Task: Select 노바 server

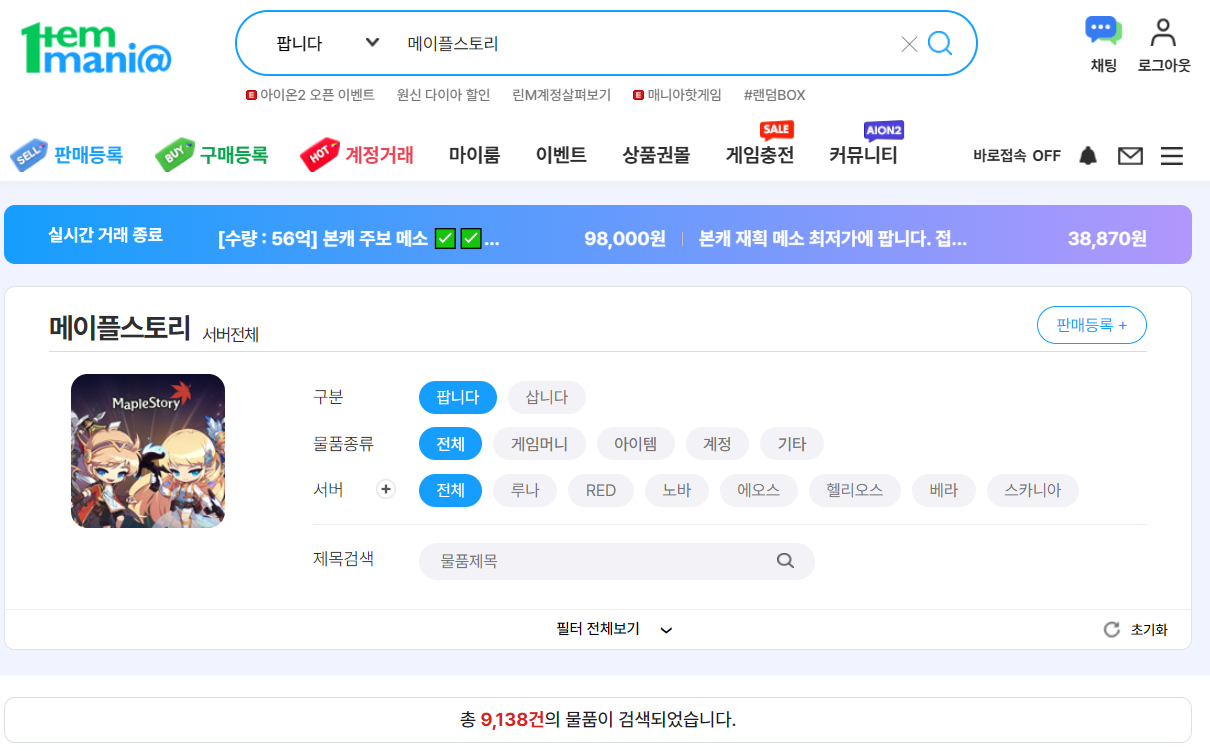Action: (x=677, y=491)
